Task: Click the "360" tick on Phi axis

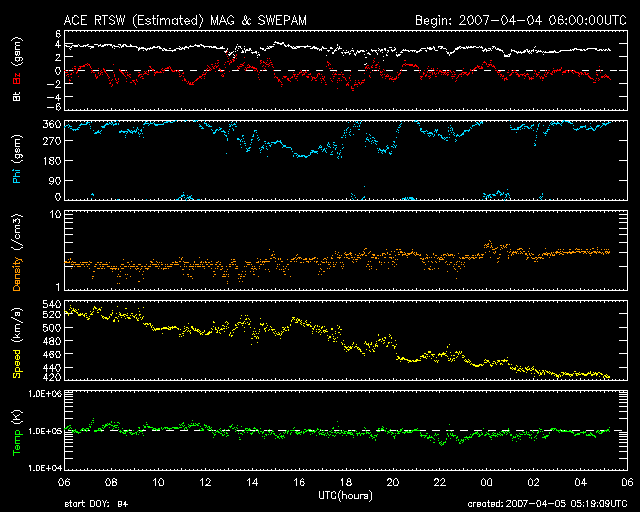Action: coord(52,125)
